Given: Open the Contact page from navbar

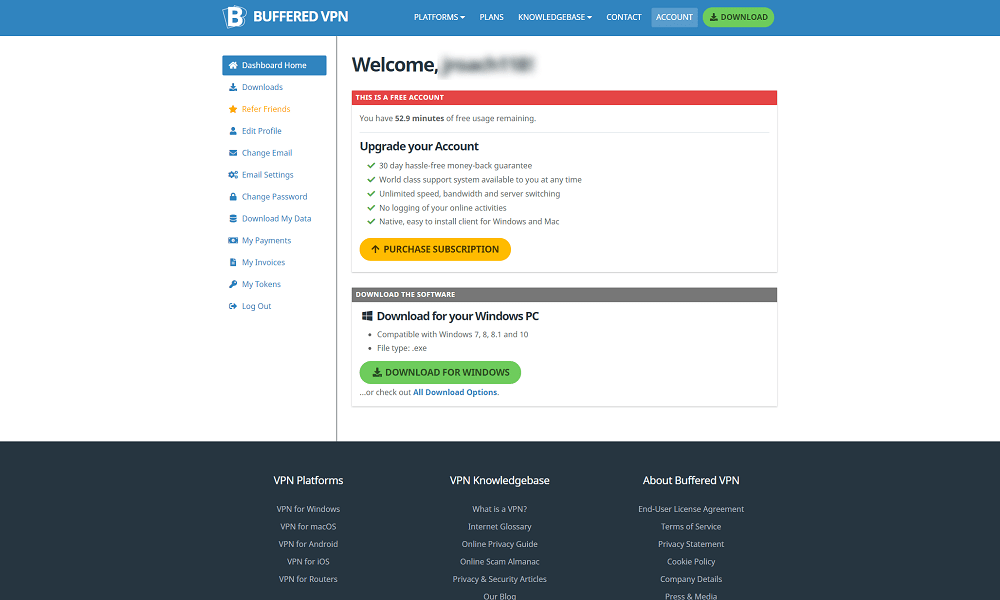Looking at the screenshot, I should coord(624,17).
